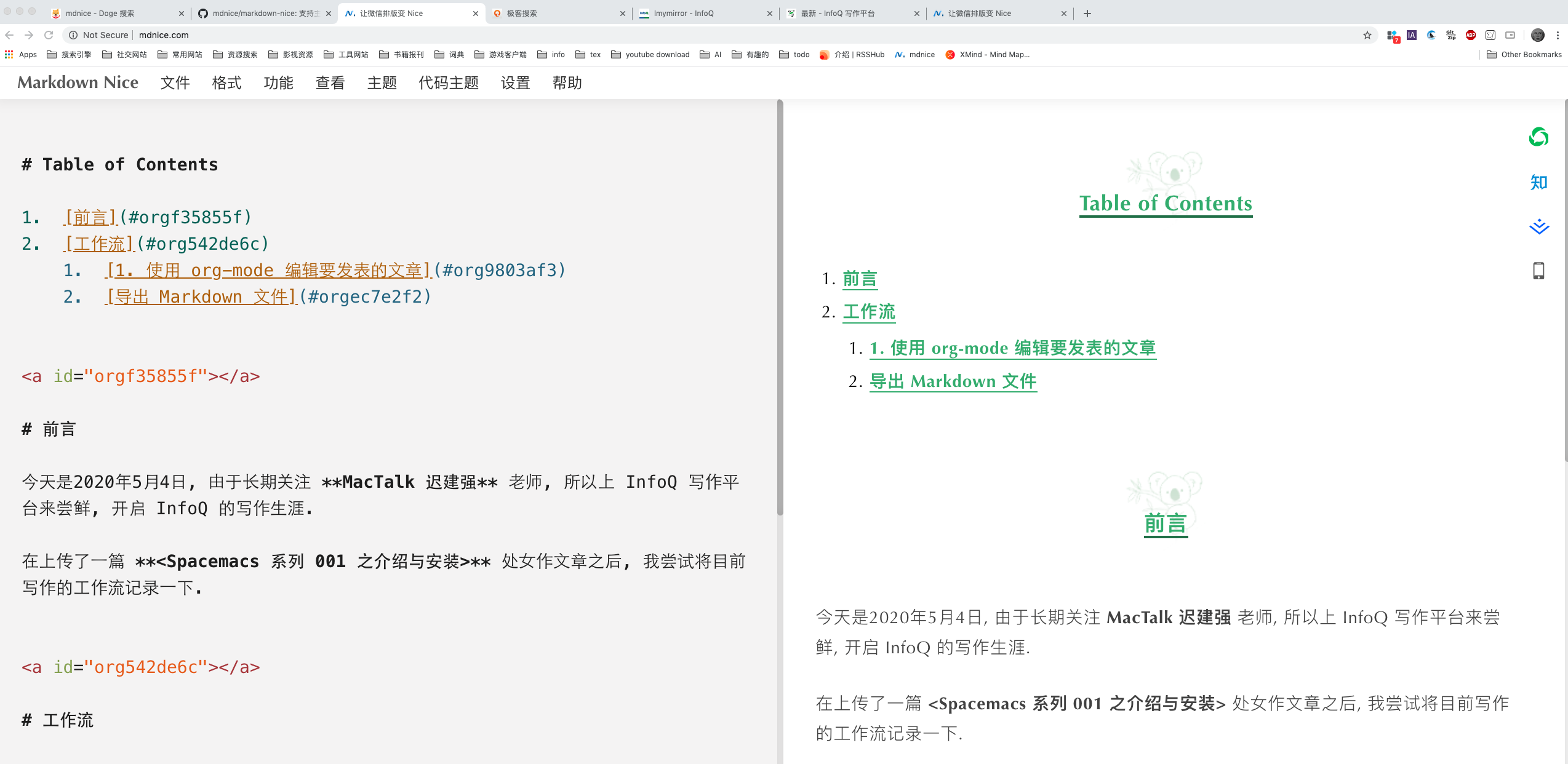Reload the mdnice.com page

coord(49,35)
